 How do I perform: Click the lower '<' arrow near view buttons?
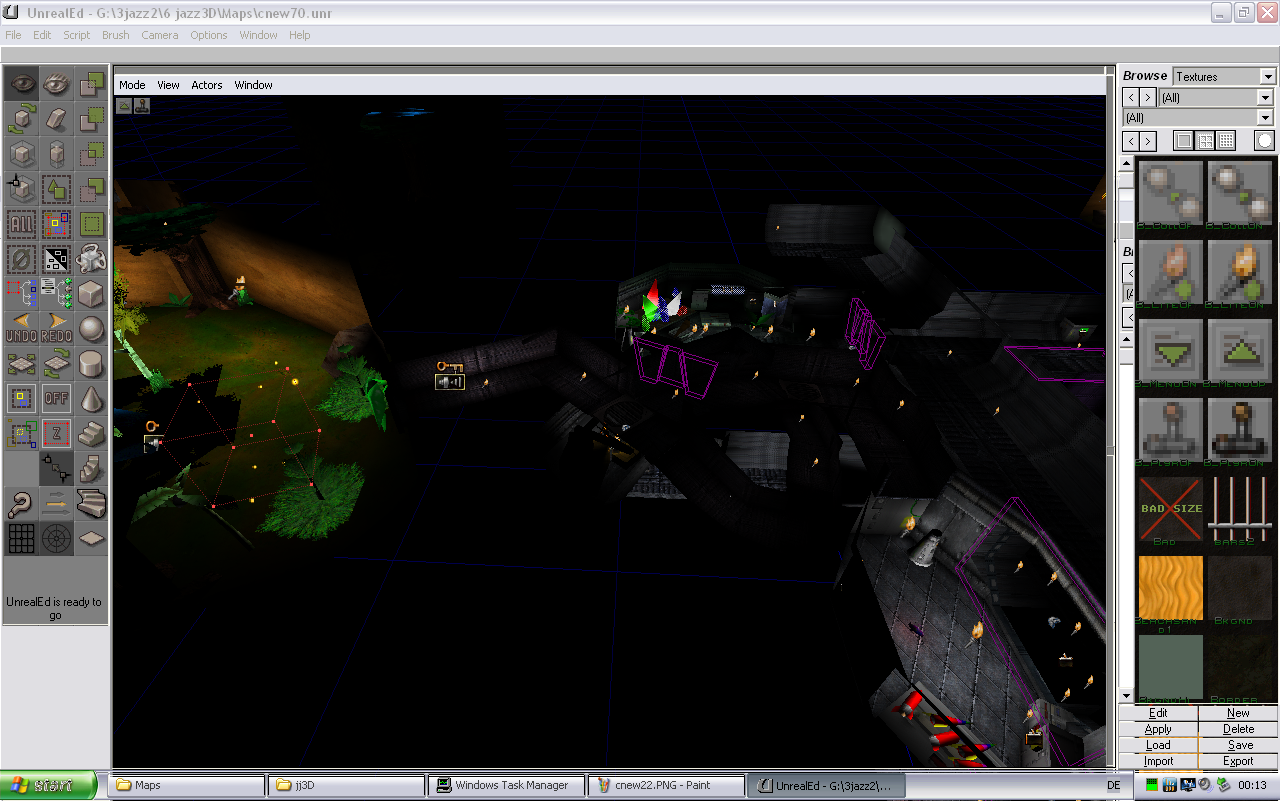[x=1130, y=141]
